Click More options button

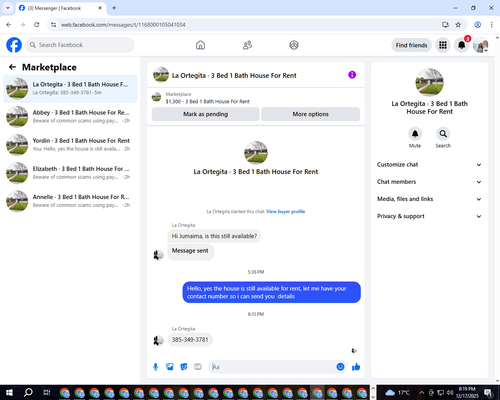coord(310,114)
